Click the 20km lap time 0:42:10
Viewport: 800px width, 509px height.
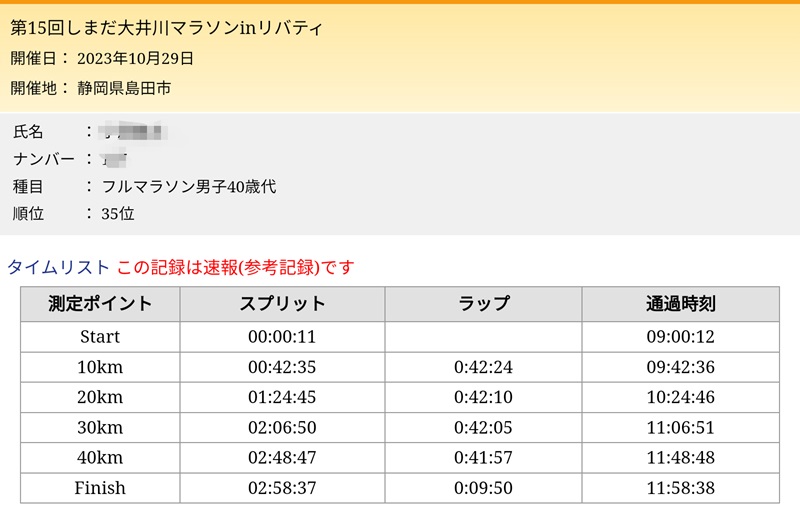click(x=483, y=397)
